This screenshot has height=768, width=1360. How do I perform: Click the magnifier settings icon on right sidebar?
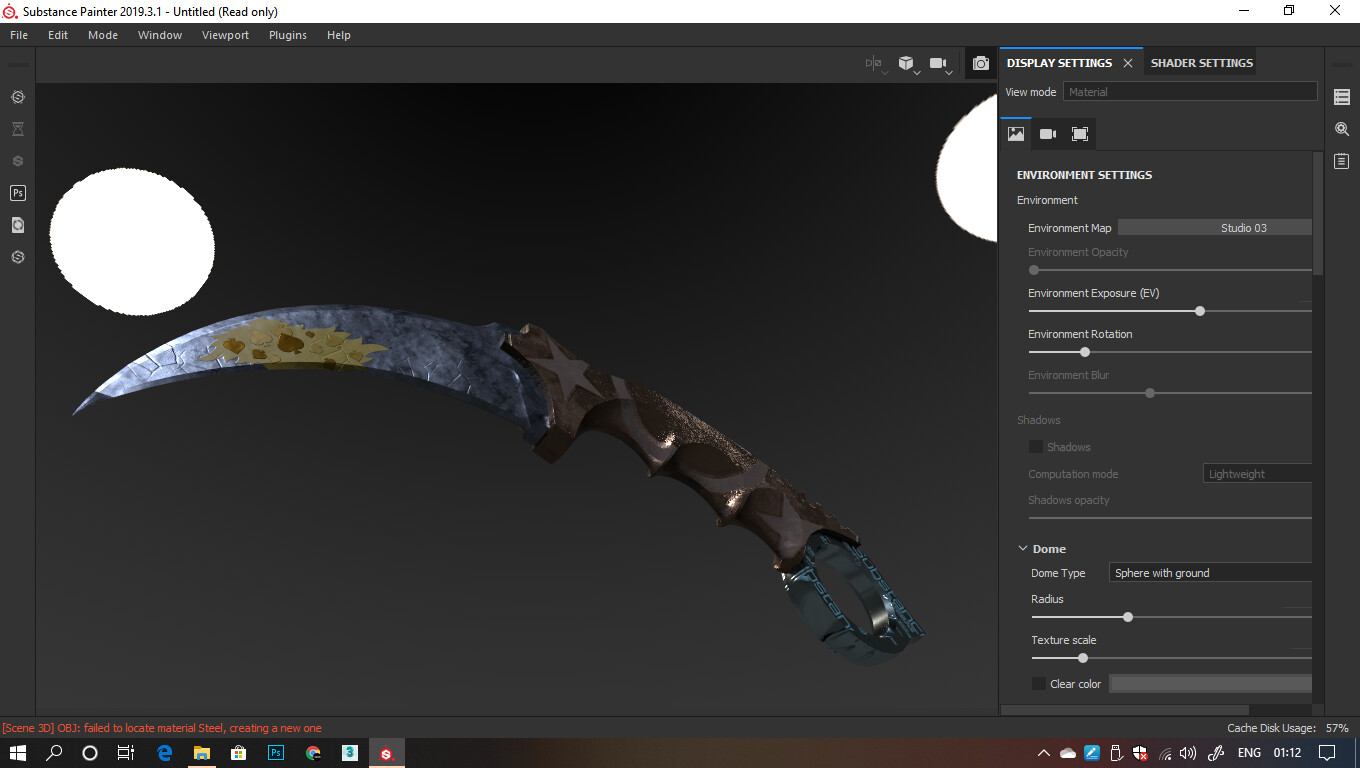pyautogui.click(x=1341, y=128)
